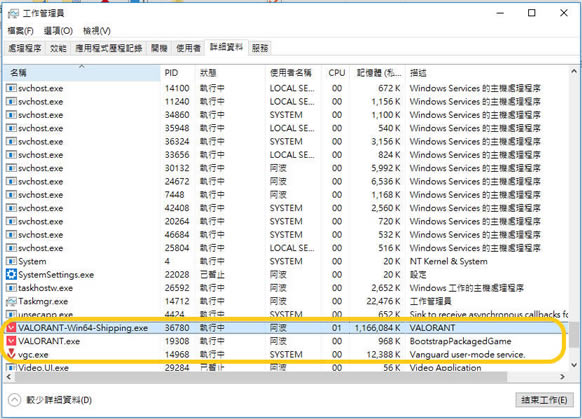This screenshot has height=419, width=582.
Task: Click the Vanguard user-mode service description
Action: [467, 354]
